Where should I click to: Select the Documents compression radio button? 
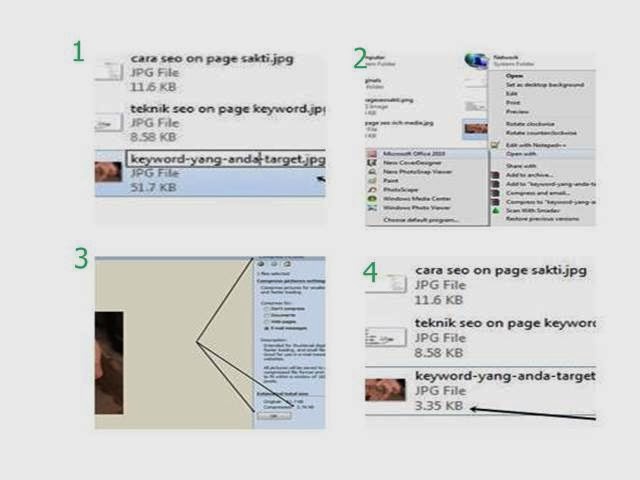tap(267, 316)
